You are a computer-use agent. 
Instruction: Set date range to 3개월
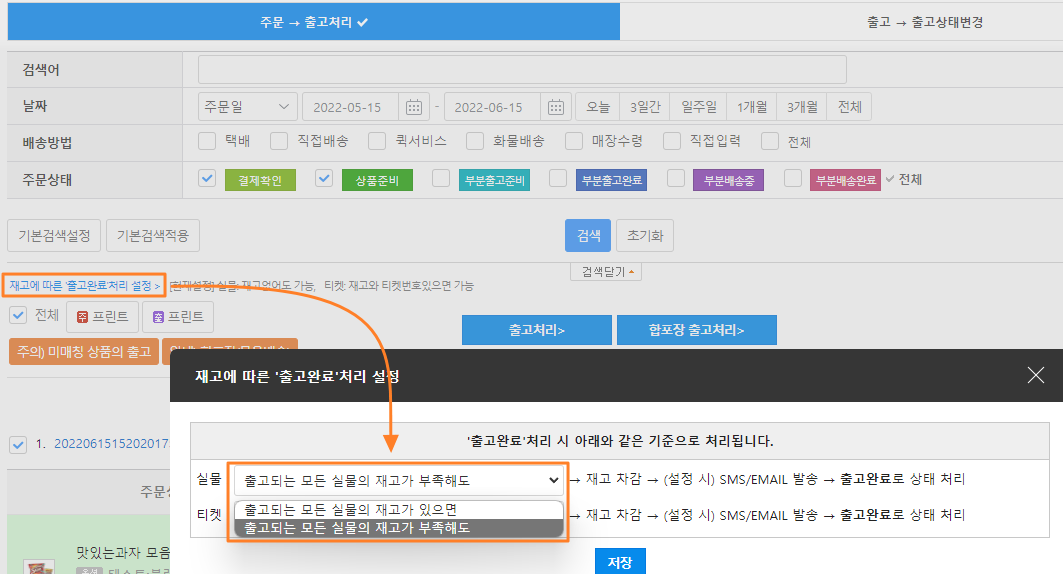(x=802, y=107)
